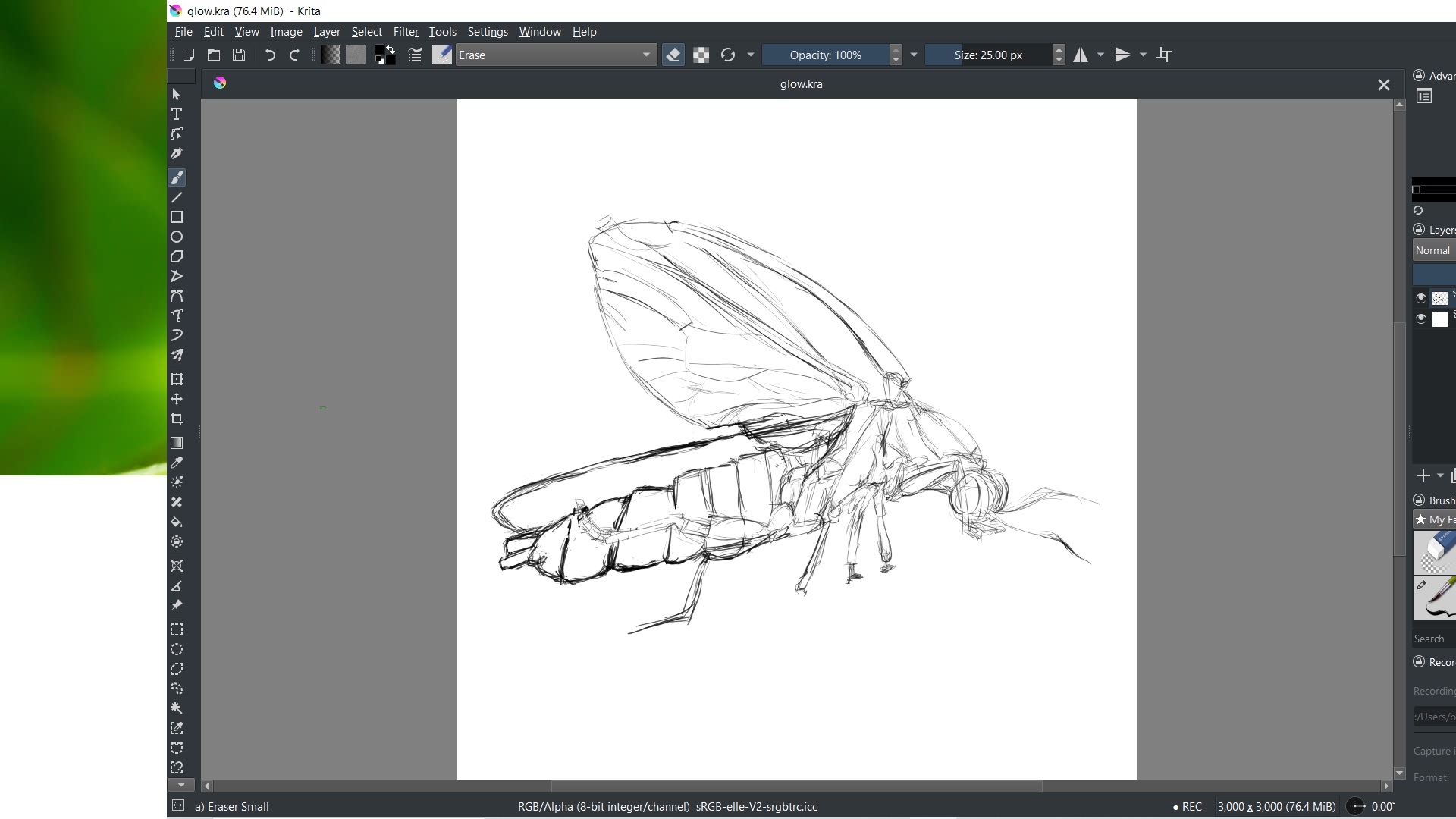
Task: Select the Ellipse shape tool
Action: [177, 237]
